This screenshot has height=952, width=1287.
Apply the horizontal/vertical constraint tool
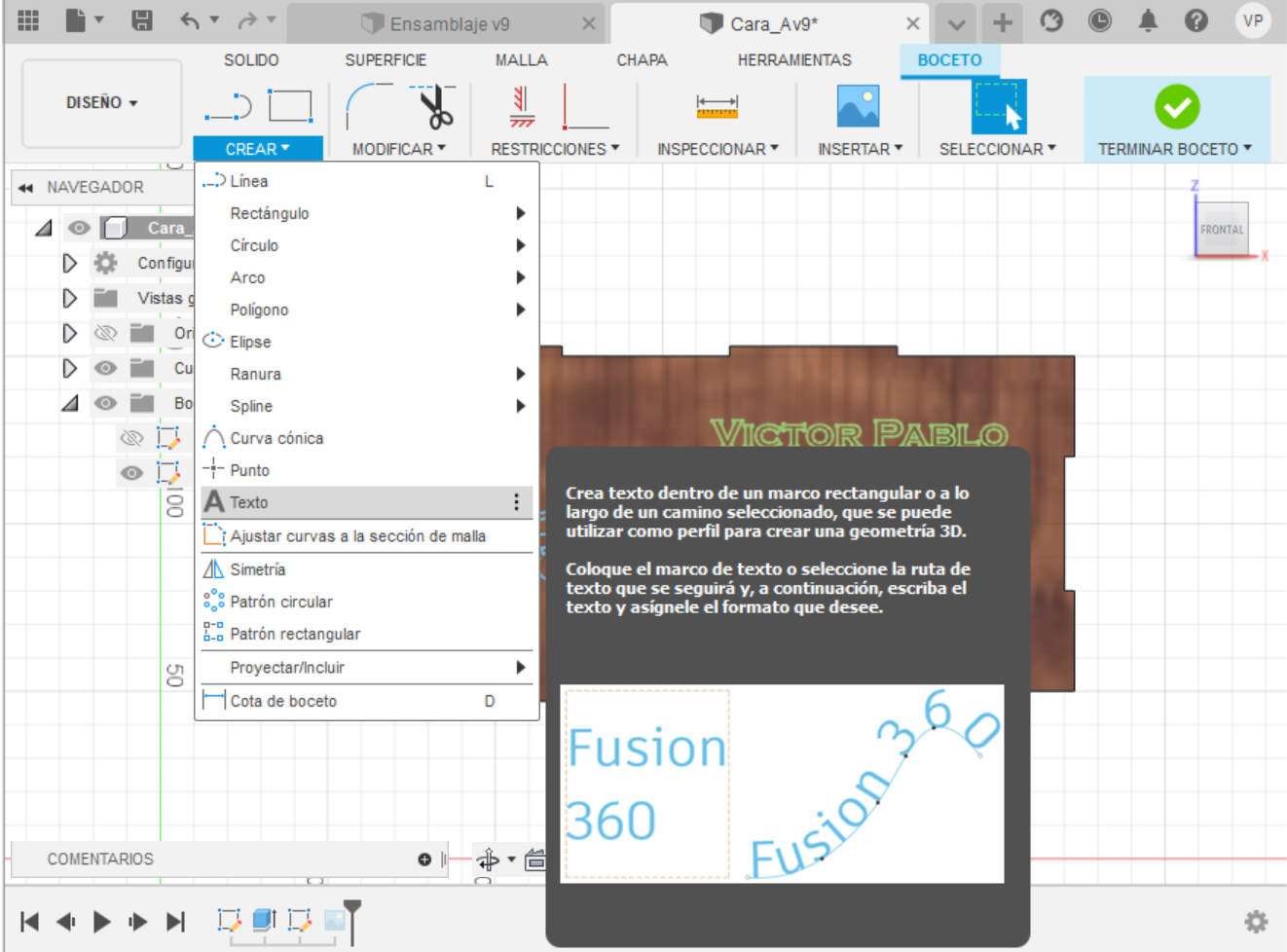(523, 106)
